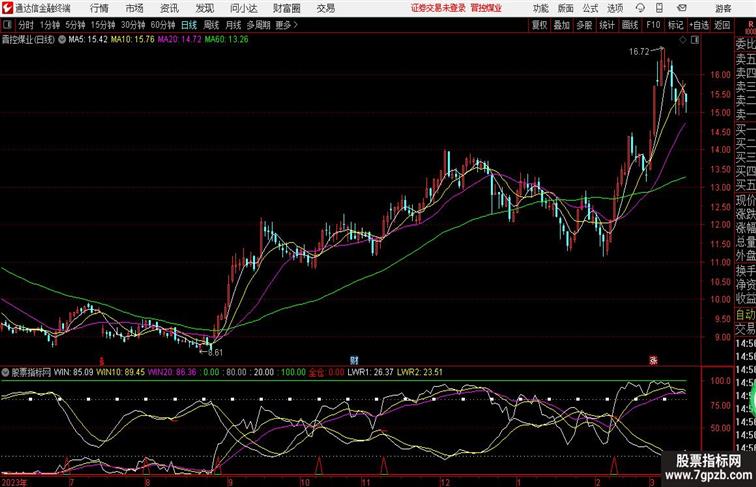Click the mobile phone icon in title bar
The image size is (756, 487).
click(x=659, y=8)
